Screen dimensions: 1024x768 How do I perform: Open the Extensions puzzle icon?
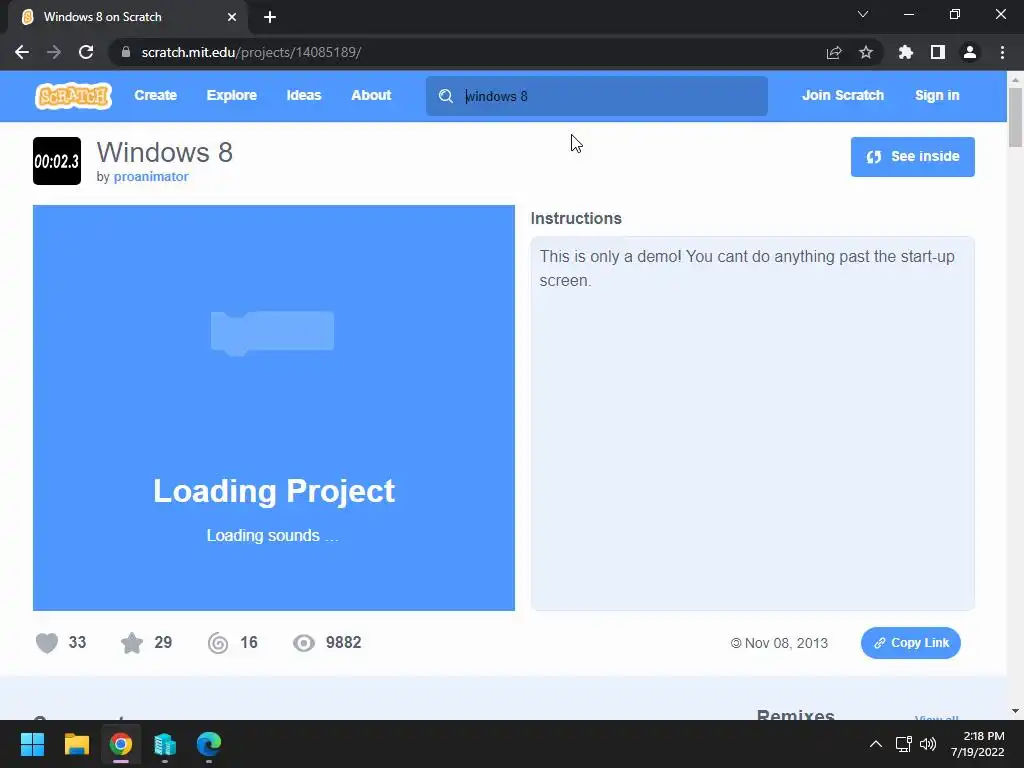point(906,52)
